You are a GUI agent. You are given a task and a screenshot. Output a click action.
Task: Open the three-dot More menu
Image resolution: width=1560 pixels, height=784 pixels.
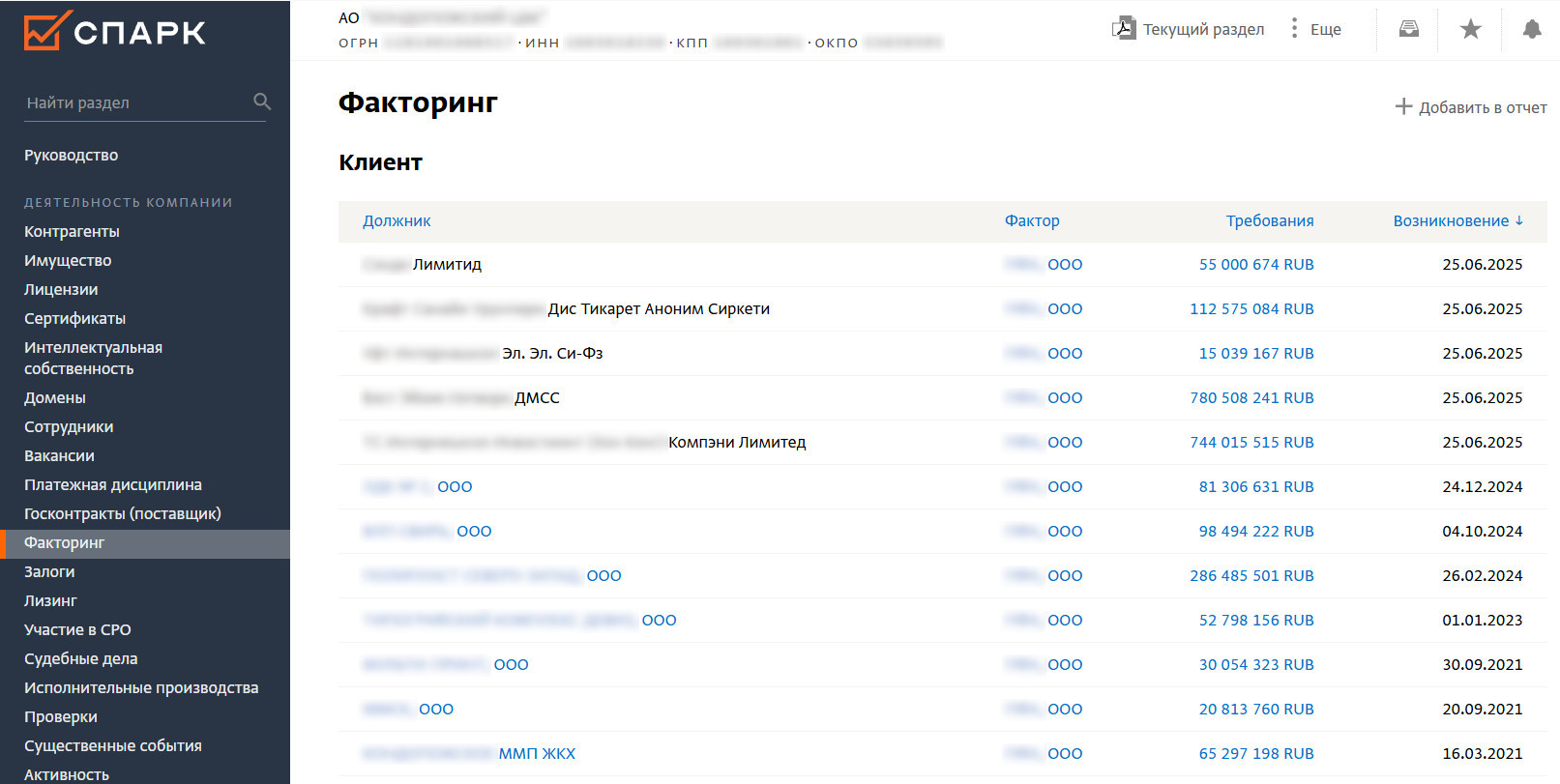coord(1294,28)
